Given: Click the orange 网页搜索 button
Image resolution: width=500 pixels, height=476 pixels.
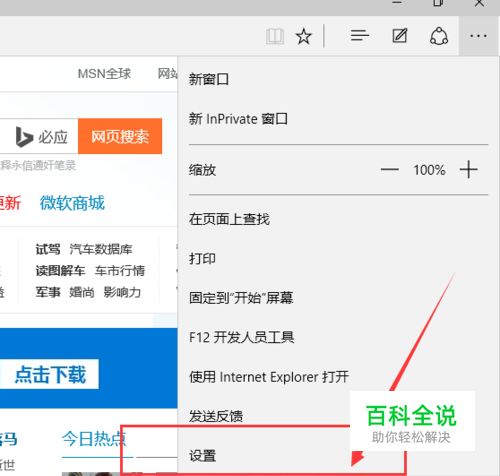Looking at the screenshot, I should click(x=120, y=136).
